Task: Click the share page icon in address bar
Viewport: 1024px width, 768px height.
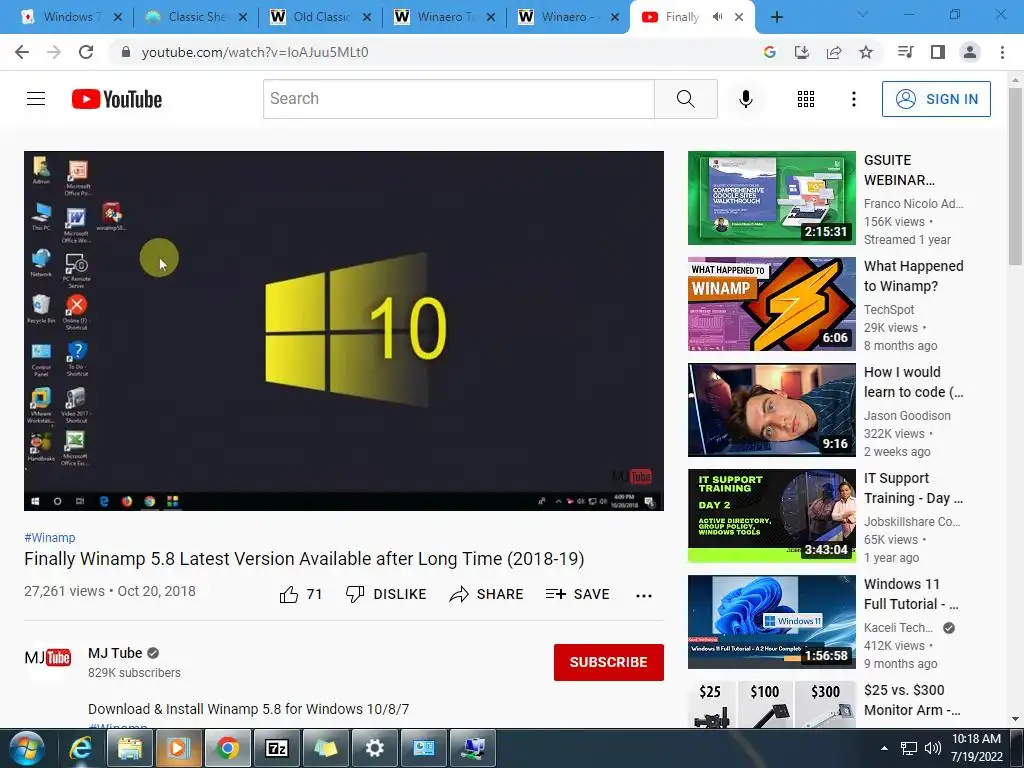Action: (x=834, y=52)
